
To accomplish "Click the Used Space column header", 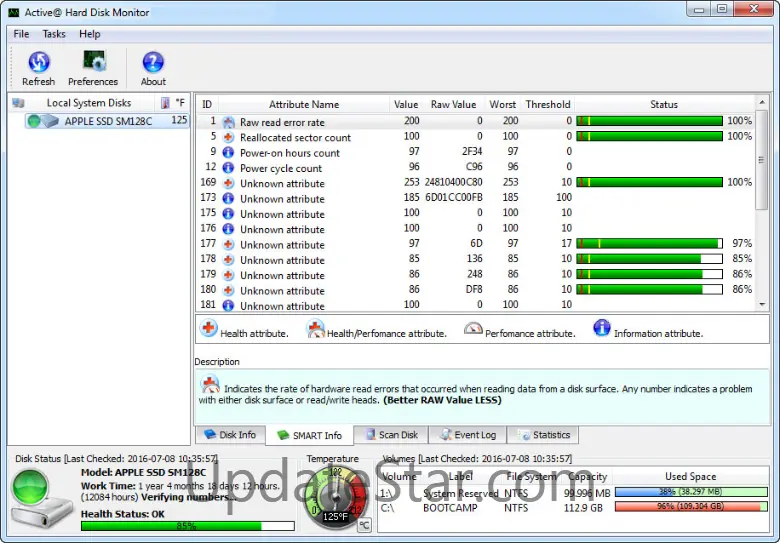I will 690,476.
